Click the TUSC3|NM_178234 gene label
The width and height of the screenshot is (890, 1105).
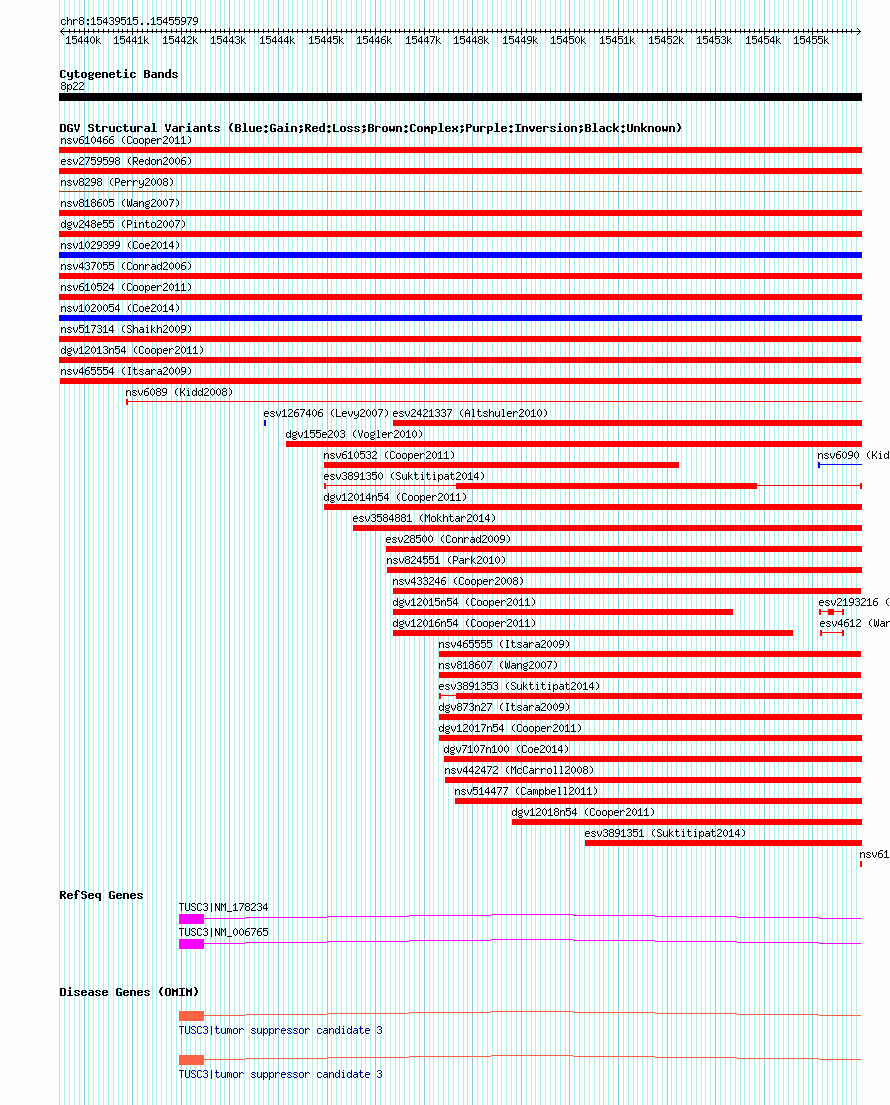[x=223, y=908]
